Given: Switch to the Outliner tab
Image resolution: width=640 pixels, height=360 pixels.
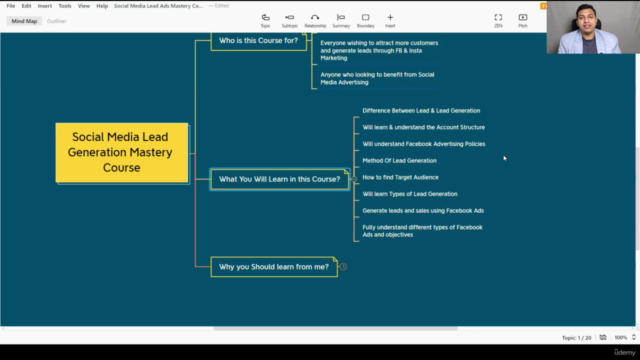Looking at the screenshot, I should 56,21.
